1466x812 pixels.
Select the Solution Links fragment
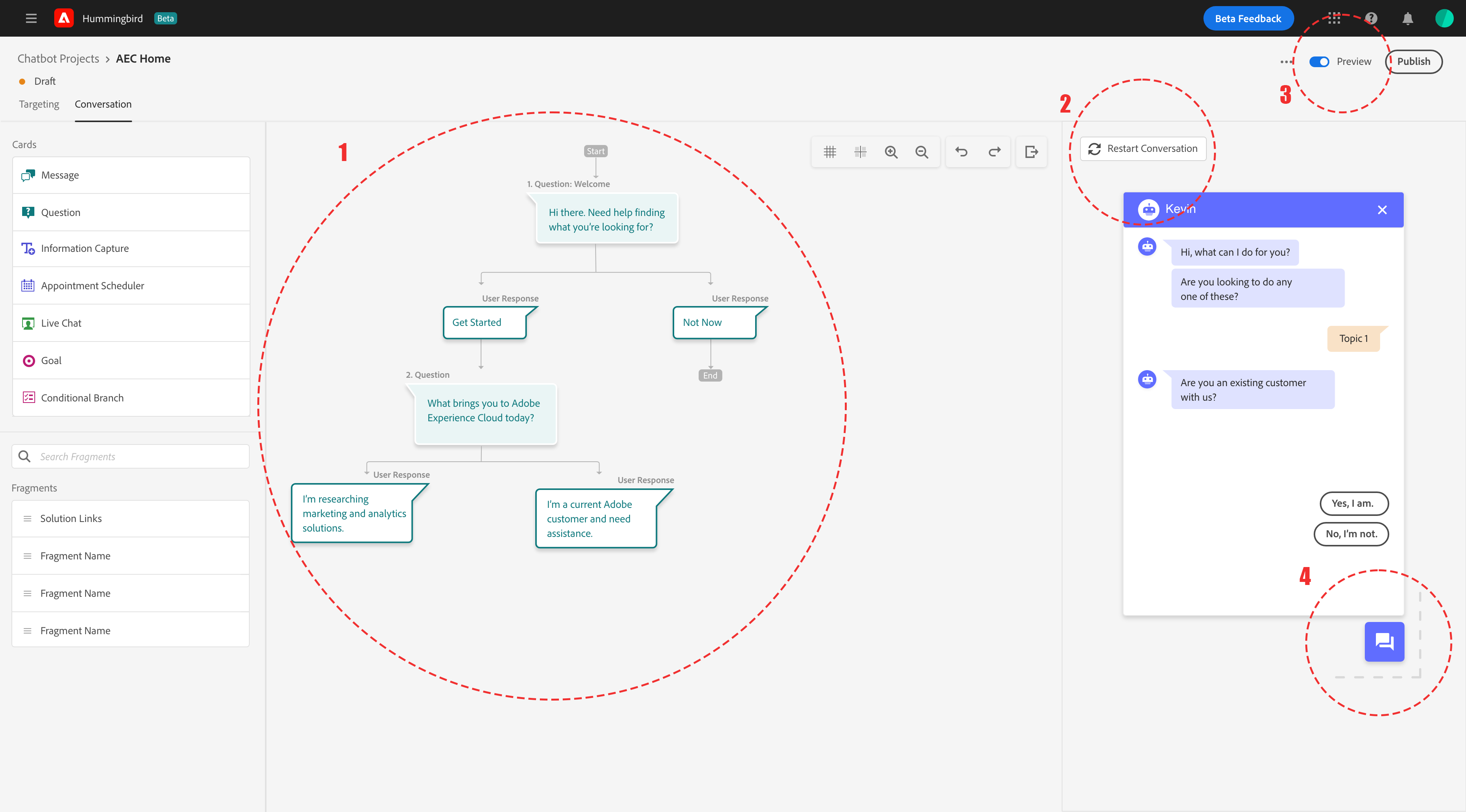[x=130, y=518]
